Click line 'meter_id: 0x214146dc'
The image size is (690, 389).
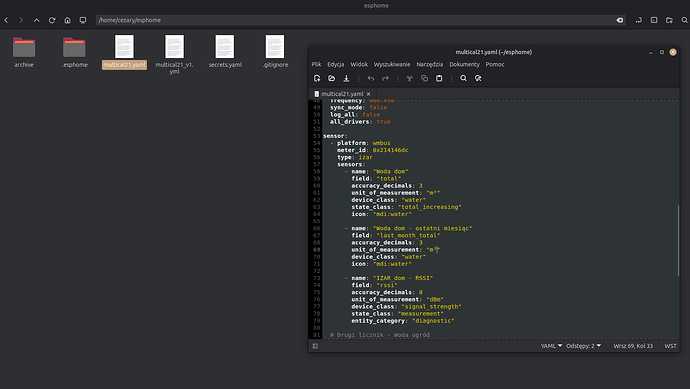coord(372,150)
